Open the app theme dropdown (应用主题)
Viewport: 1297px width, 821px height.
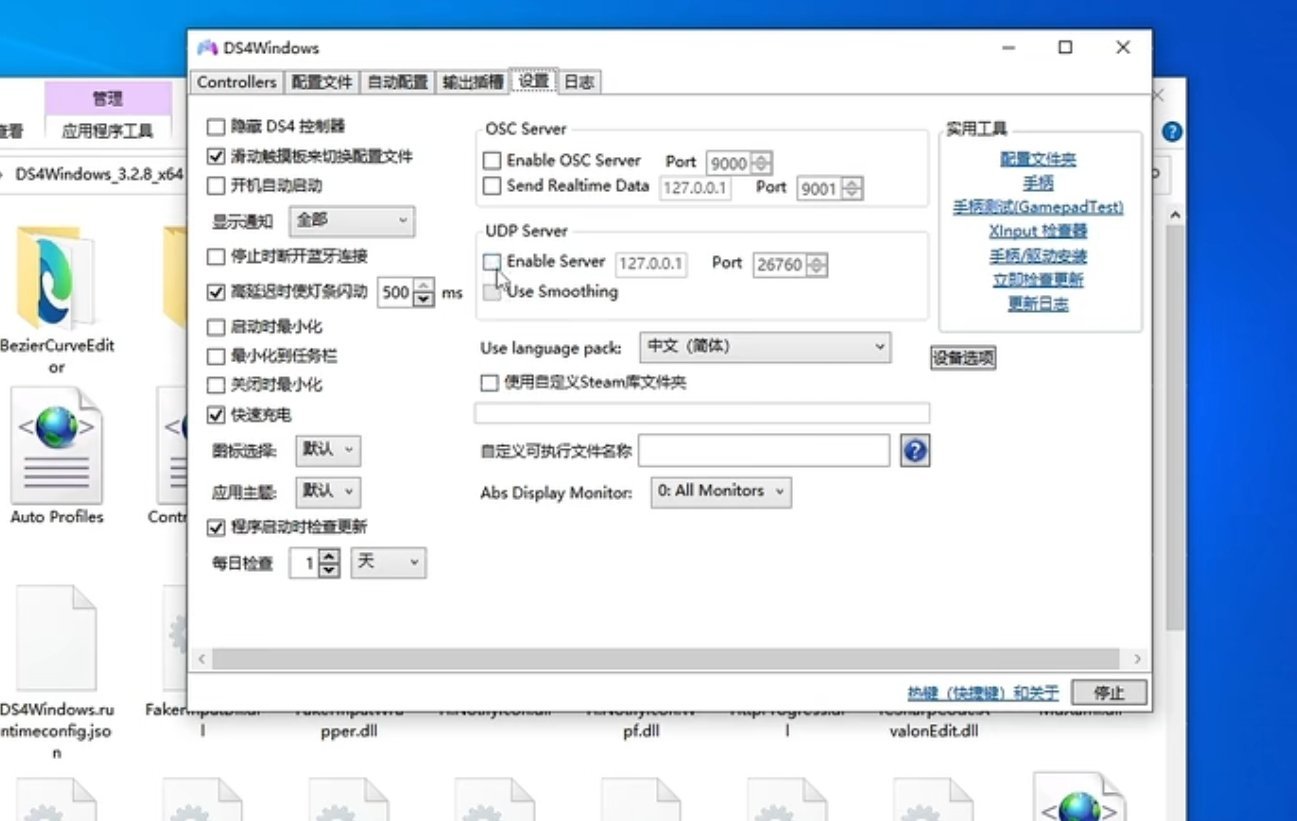tap(328, 492)
